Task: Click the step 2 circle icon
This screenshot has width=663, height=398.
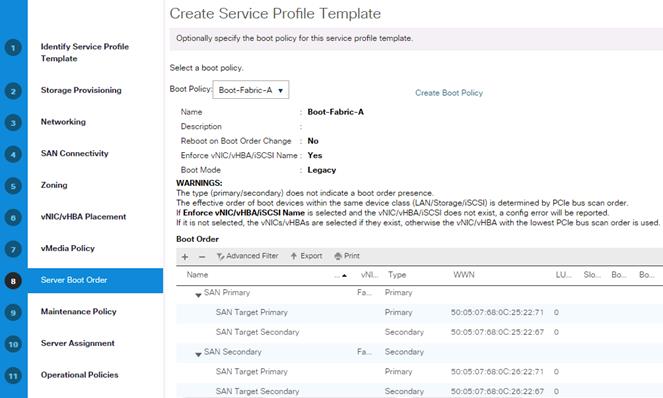Action: (13, 91)
